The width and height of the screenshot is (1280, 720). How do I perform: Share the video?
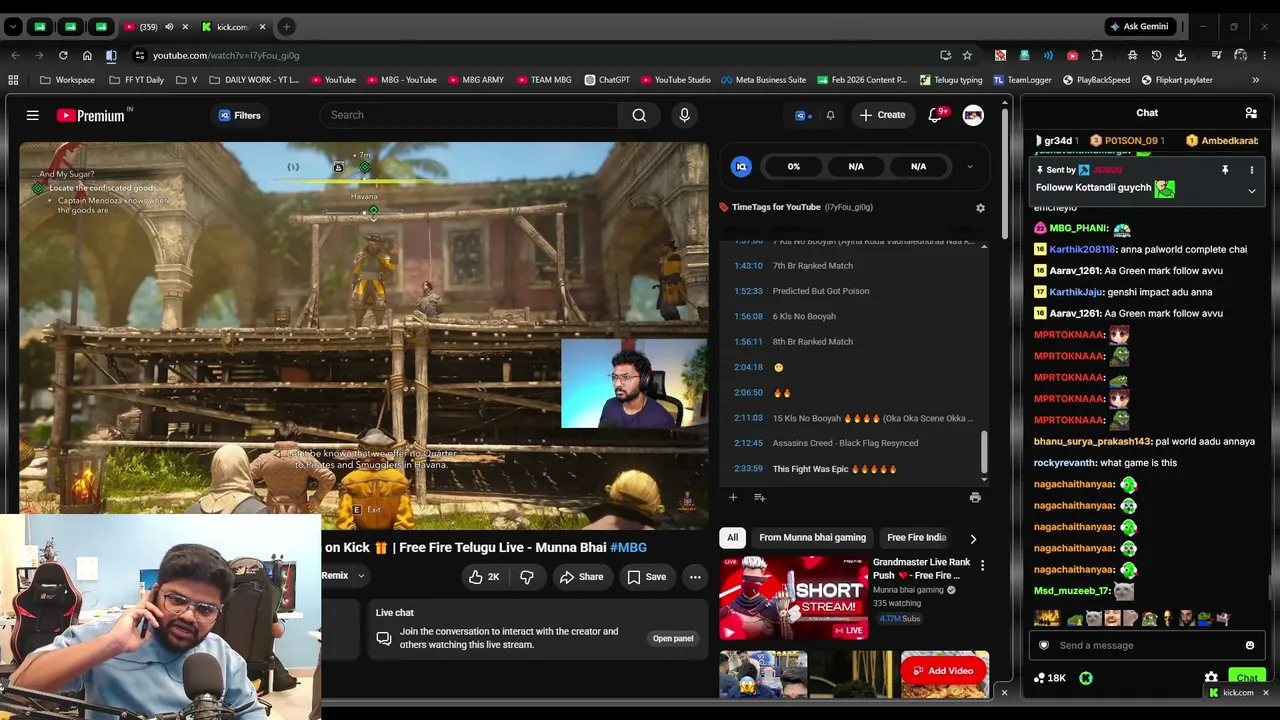(581, 577)
